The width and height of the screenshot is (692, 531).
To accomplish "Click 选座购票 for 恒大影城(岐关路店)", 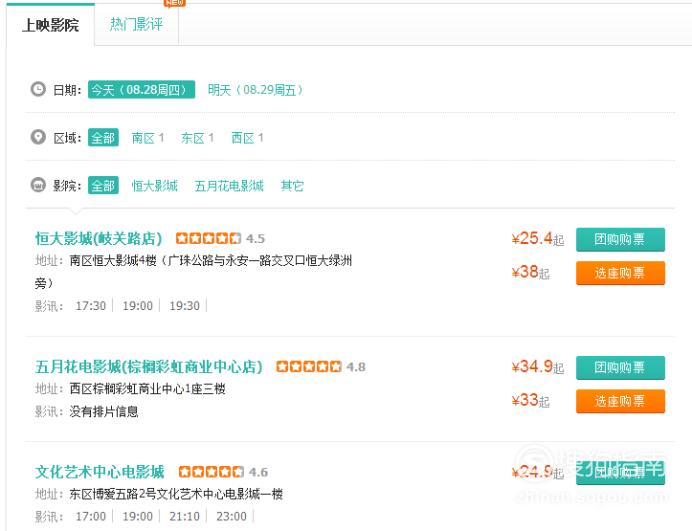I will coord(620,273).
